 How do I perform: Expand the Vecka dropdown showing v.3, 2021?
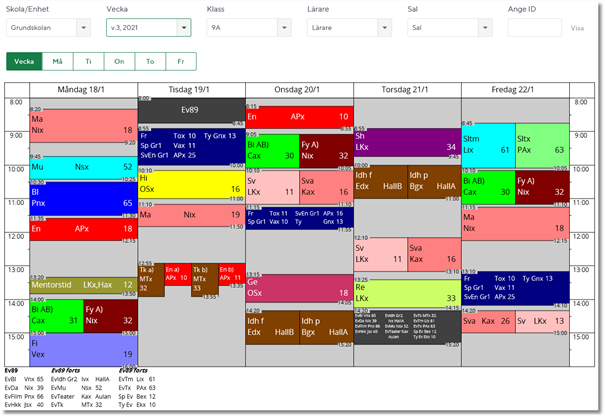click(x=148, y=28)
